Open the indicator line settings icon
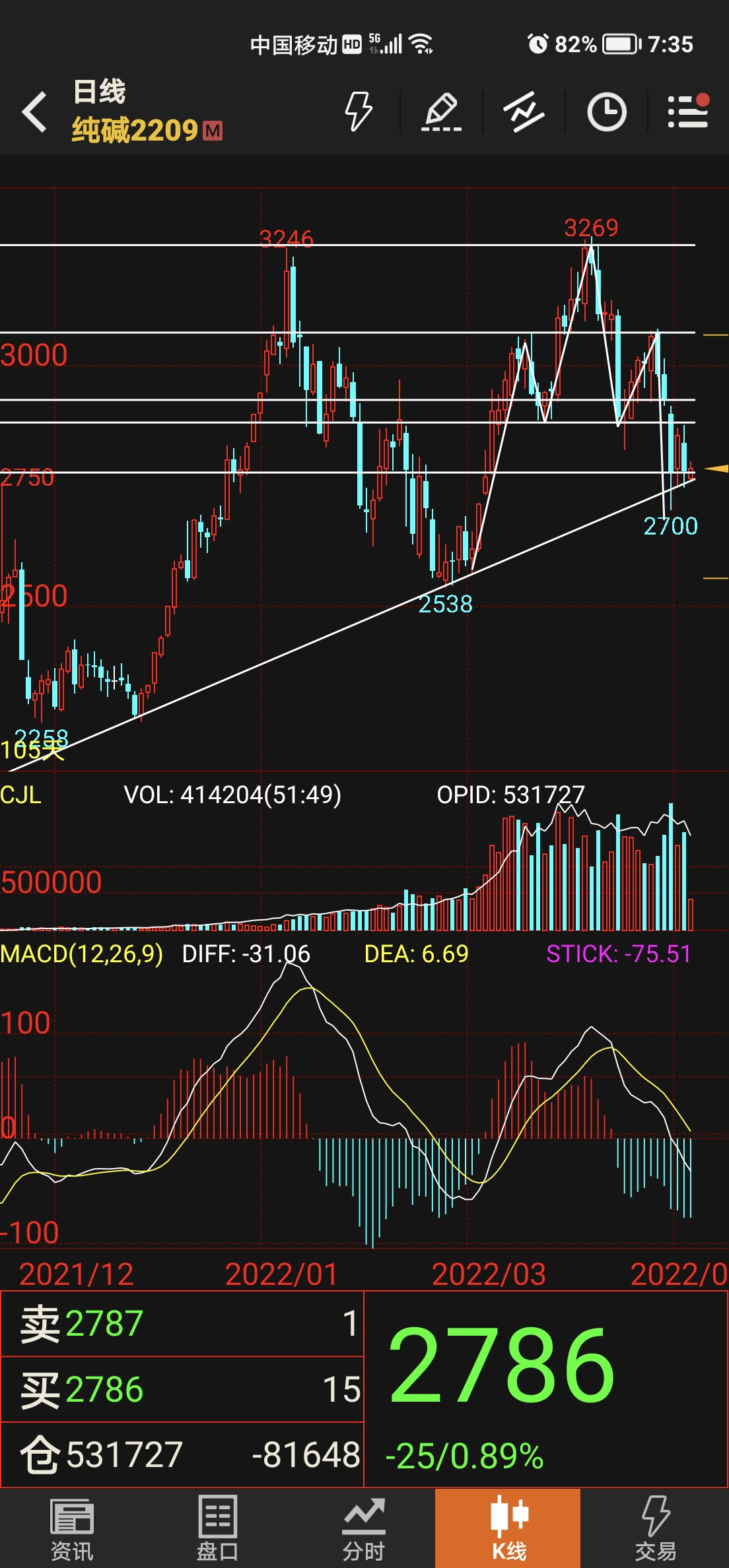This screenshot has height=1568, width=729. (x=524, y=112)
